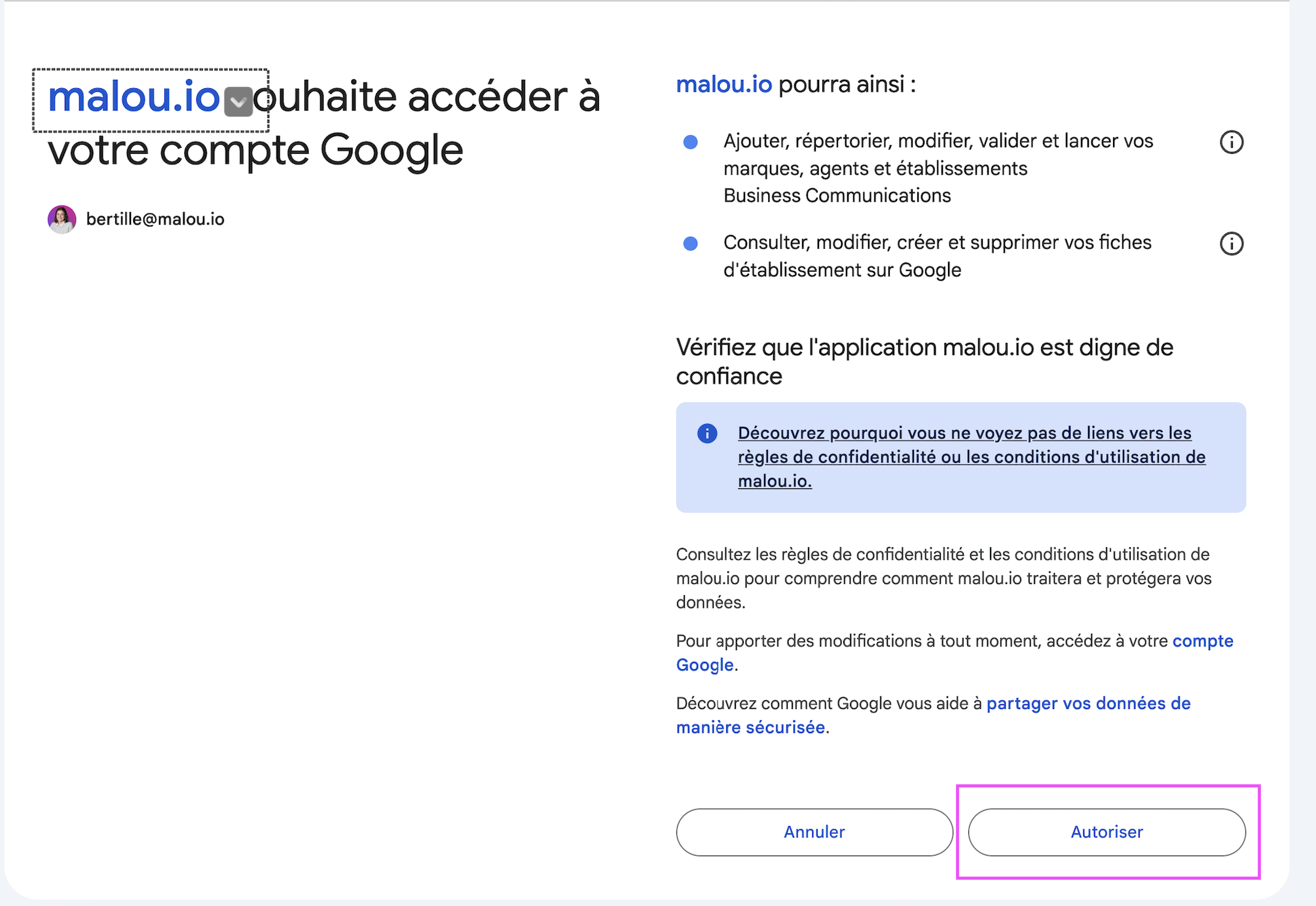Select the "Ajouter, répertorier, modifier" permission text
This screenshot has height=906, width=1316.
pos(938,168)
